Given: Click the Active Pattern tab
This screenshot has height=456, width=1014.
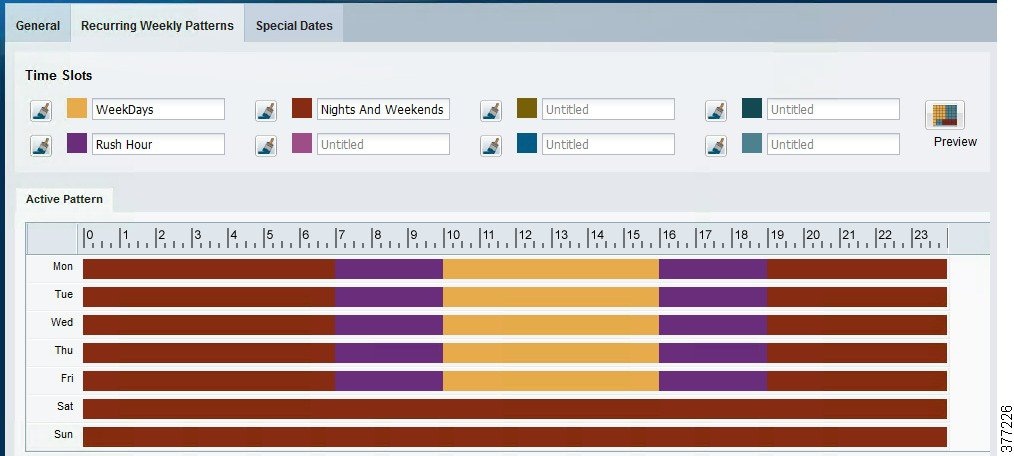Looking at the screenshot, I should tap(64, 200).
